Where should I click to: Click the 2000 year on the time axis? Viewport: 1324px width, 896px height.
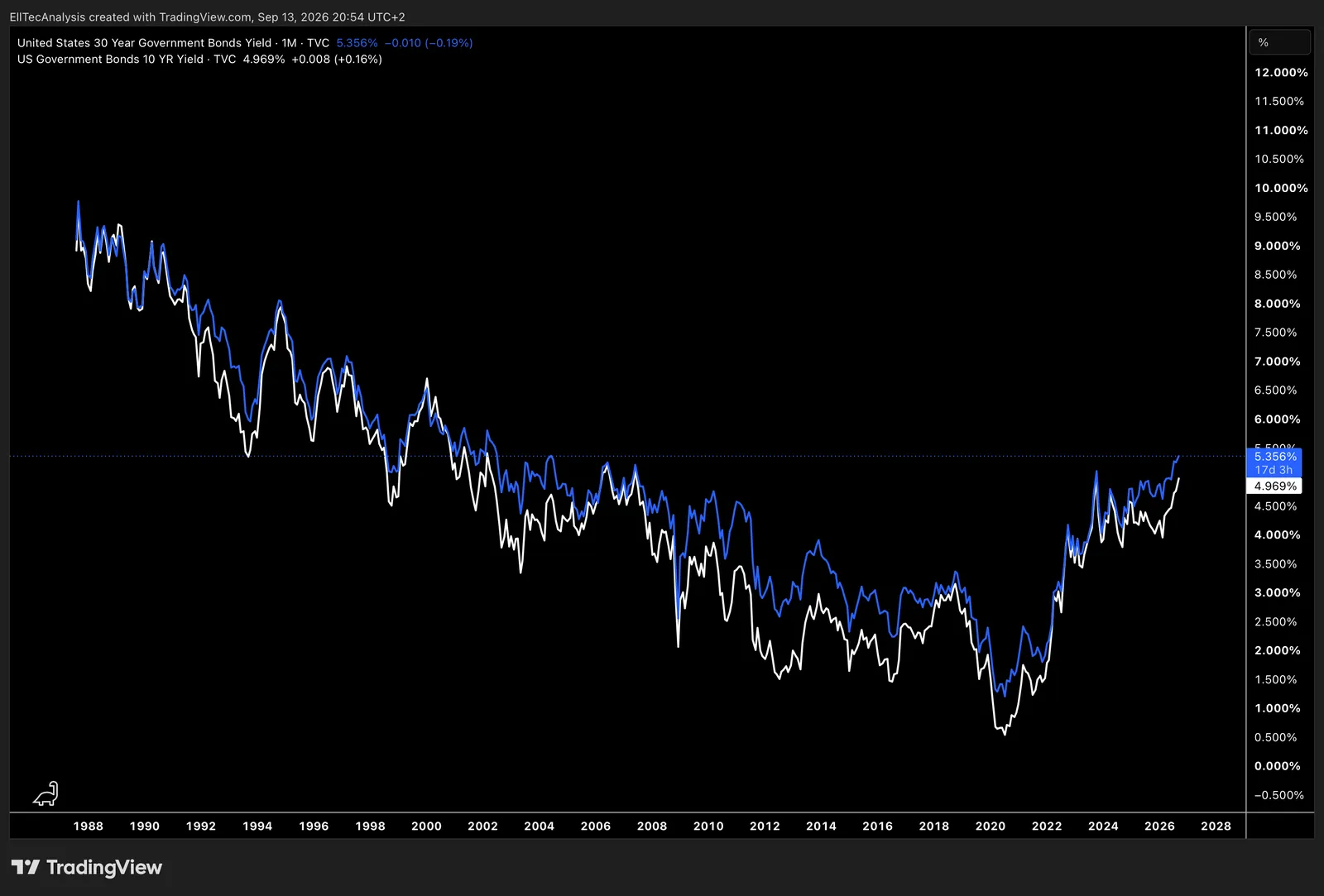point(426,826)
